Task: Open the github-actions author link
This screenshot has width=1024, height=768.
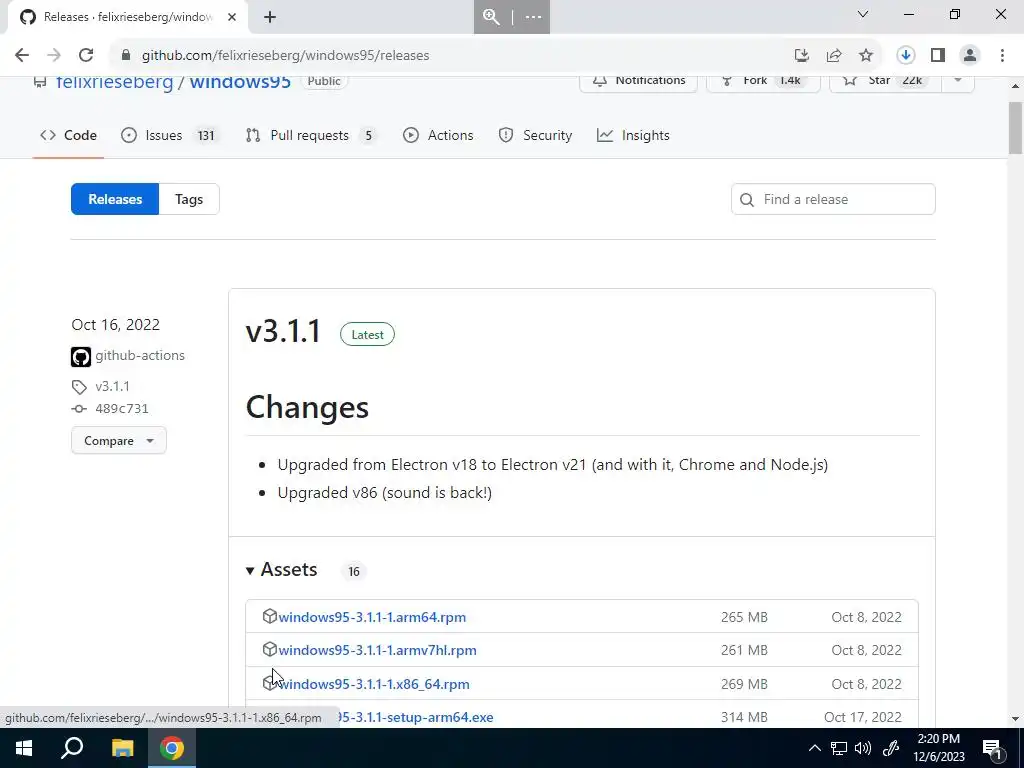Action: (x=140, y=355)
